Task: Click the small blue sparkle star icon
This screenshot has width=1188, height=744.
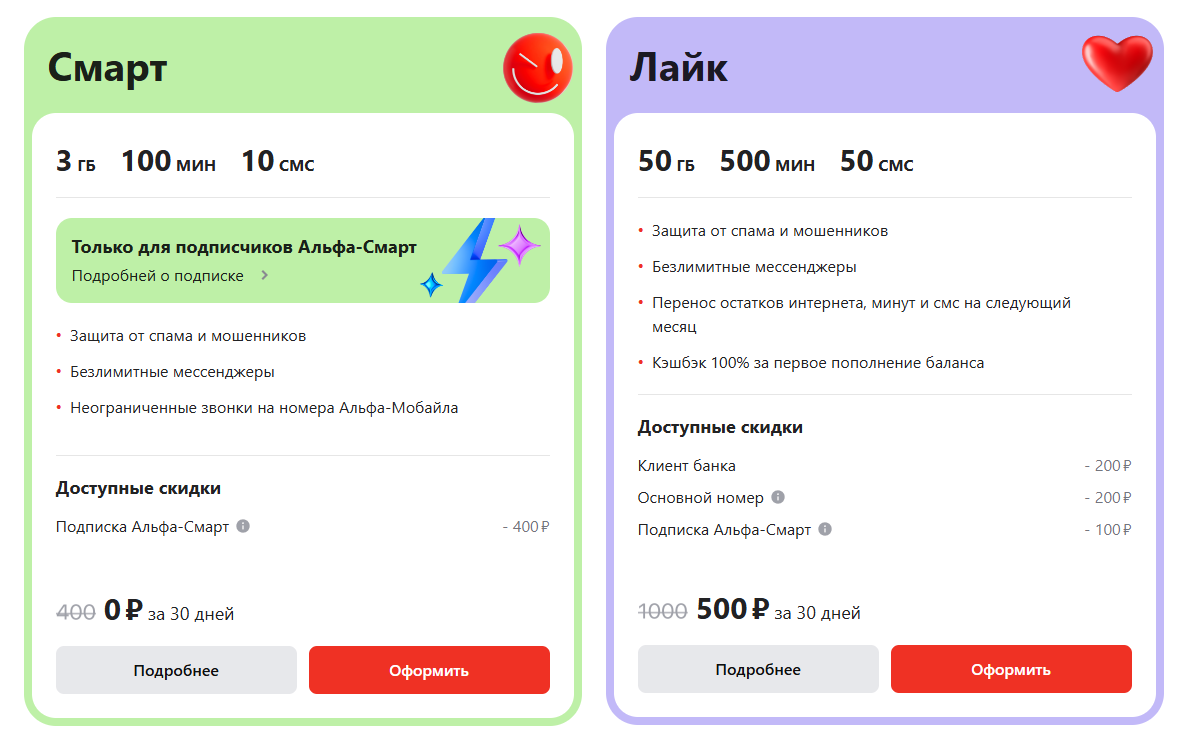Action: click(x=431, y=285)
